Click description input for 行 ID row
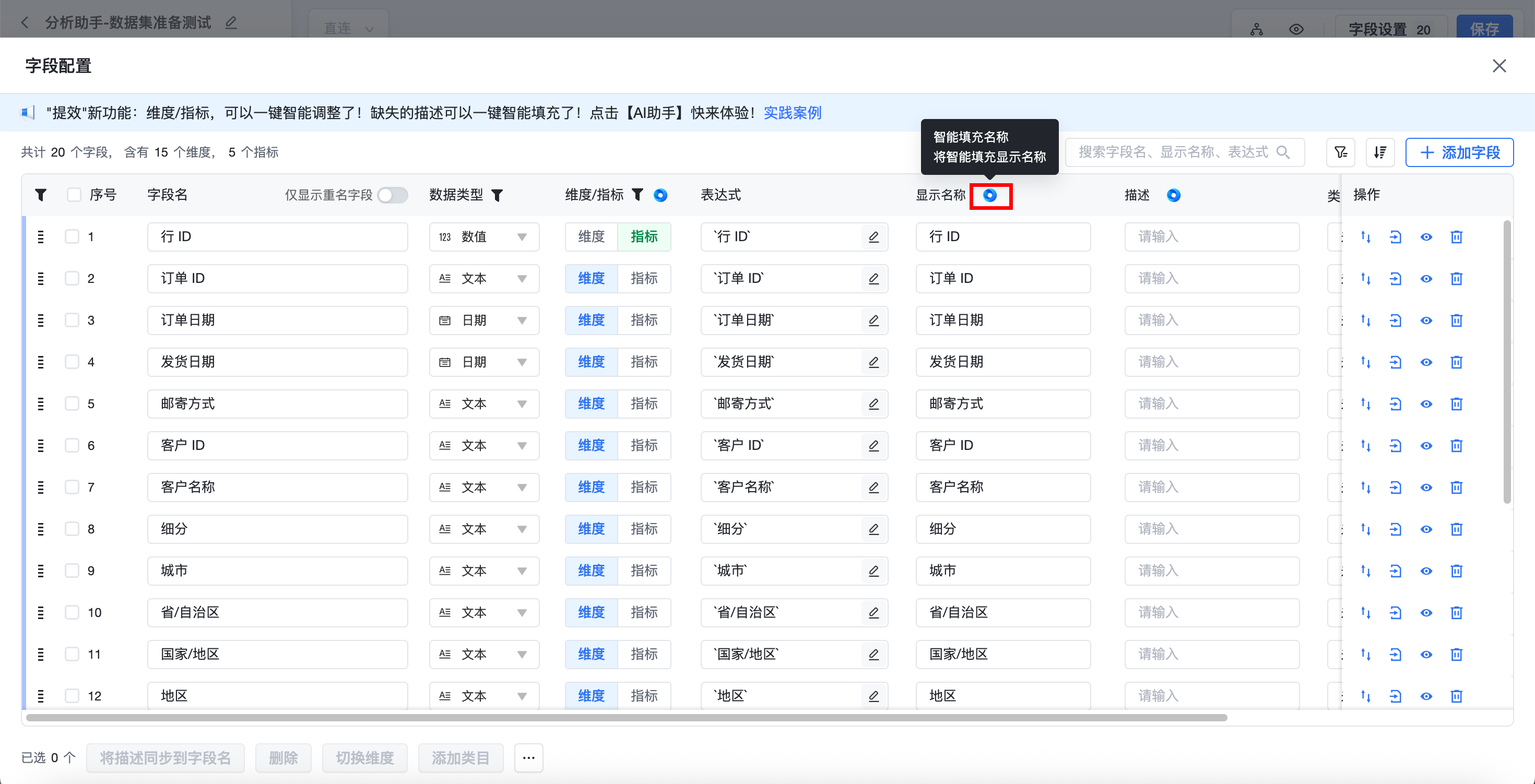Image resolution: width=1535 pixels, height=784 pixels. pyautogui.click(x=1212, y=237)
